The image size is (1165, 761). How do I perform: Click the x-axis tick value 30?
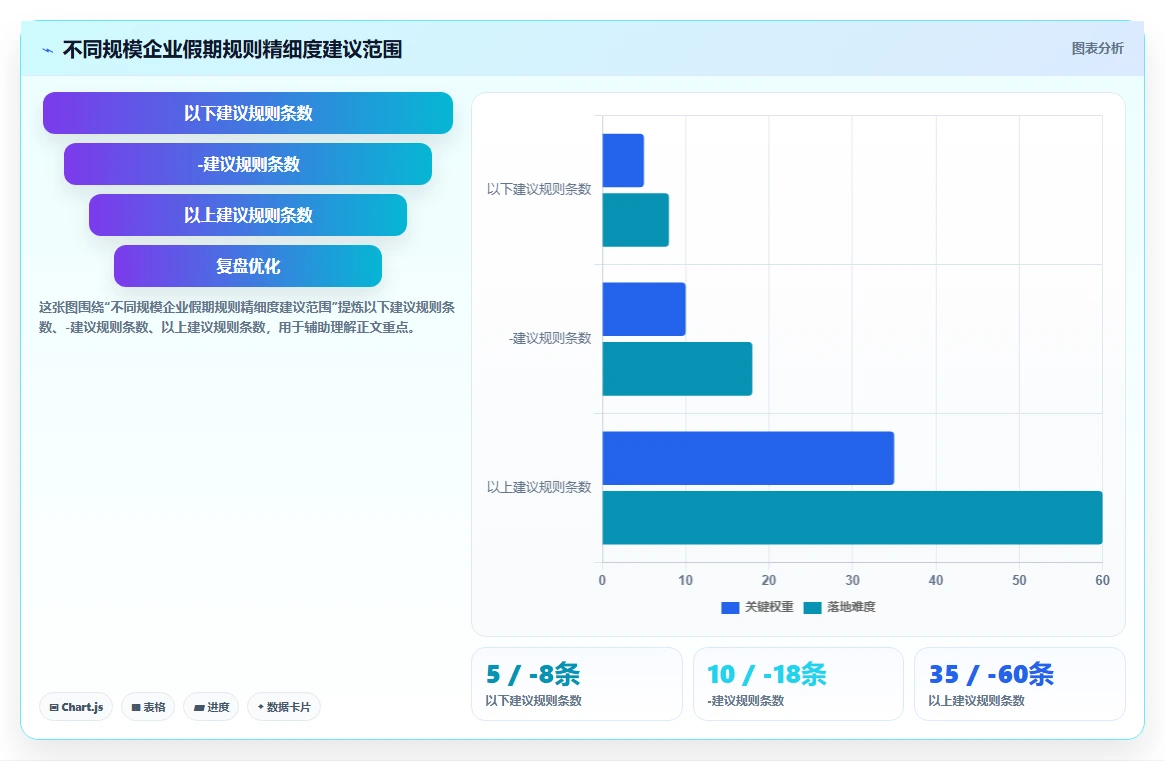point(852,580)
